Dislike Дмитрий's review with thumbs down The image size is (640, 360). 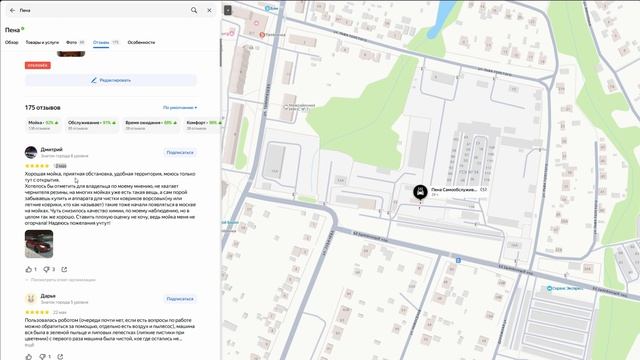coord(46,269)
